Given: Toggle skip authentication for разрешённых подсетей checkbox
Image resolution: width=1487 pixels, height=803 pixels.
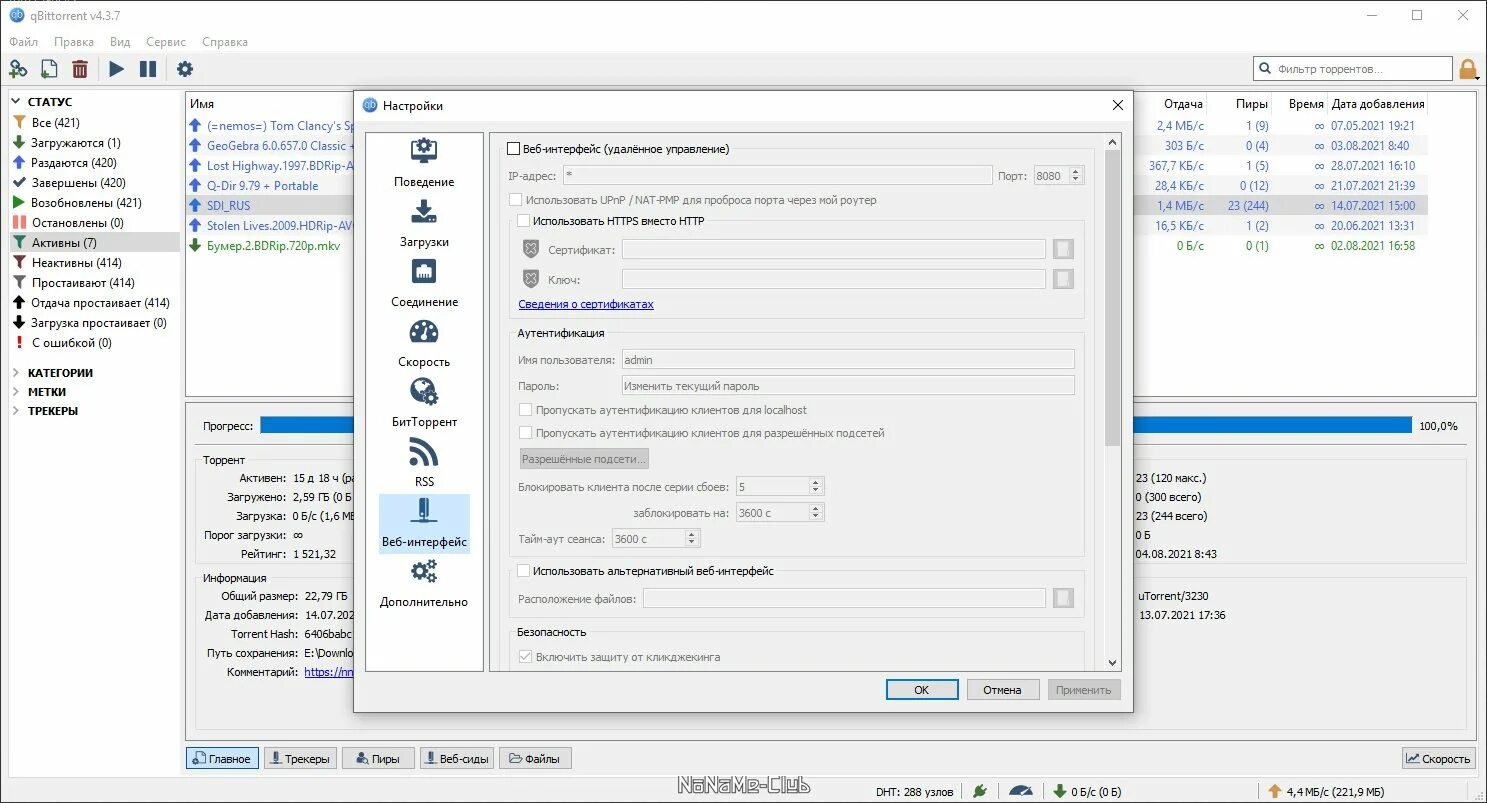Looking at the screenshot, I should click(526, 433).
